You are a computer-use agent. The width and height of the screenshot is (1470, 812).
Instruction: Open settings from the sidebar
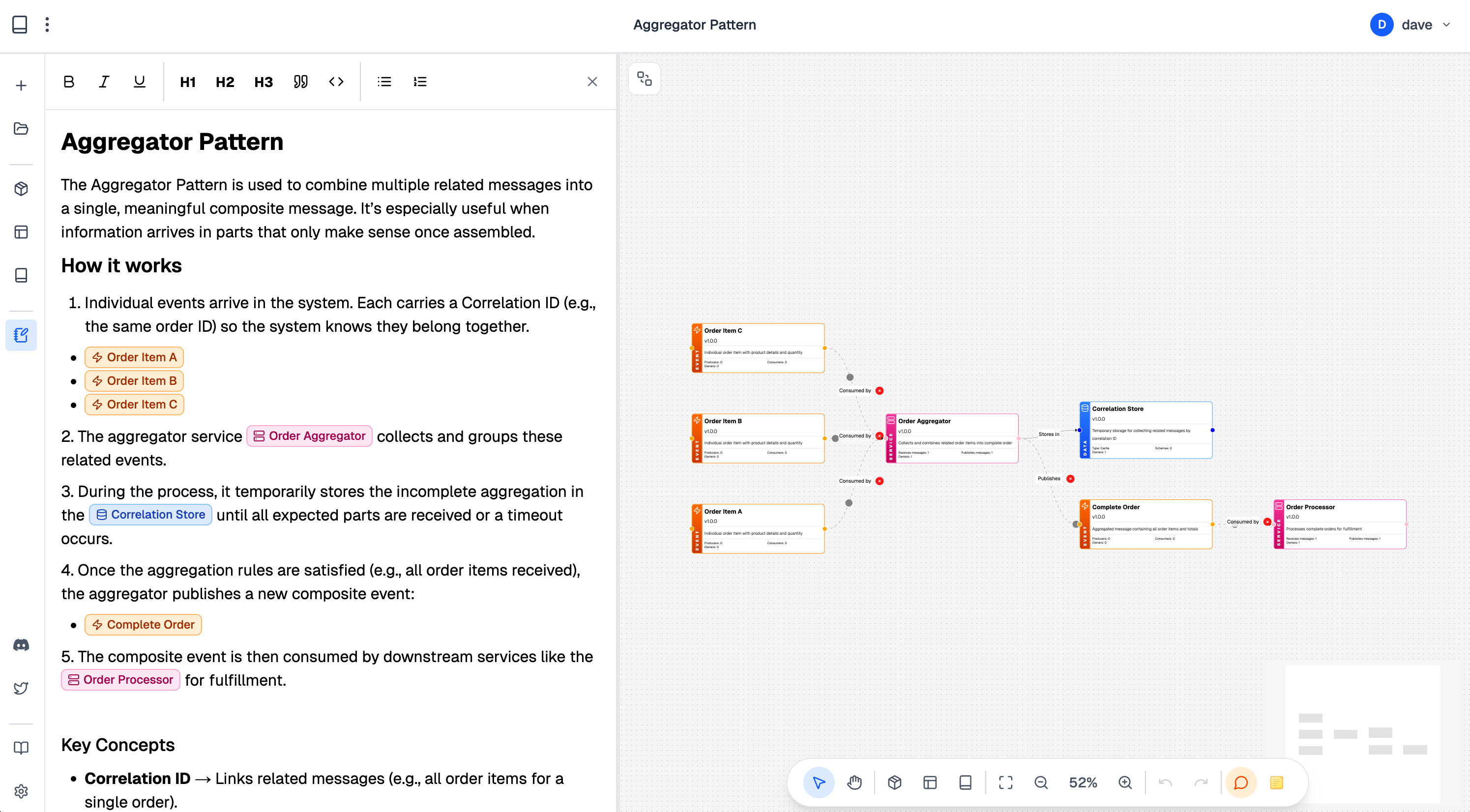pos(21,791)
